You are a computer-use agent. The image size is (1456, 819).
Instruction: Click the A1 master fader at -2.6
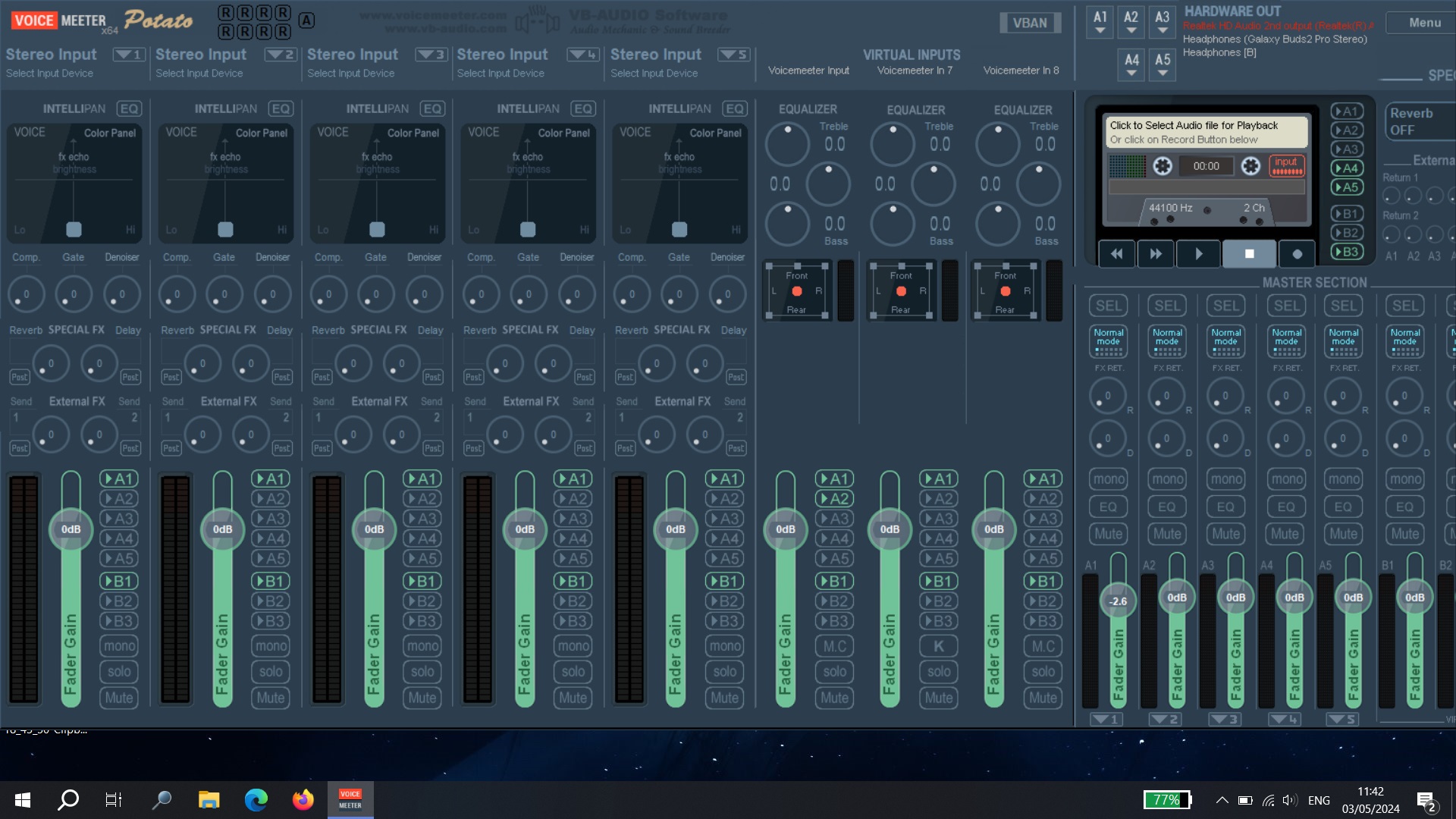click(x=1118, y=601)
